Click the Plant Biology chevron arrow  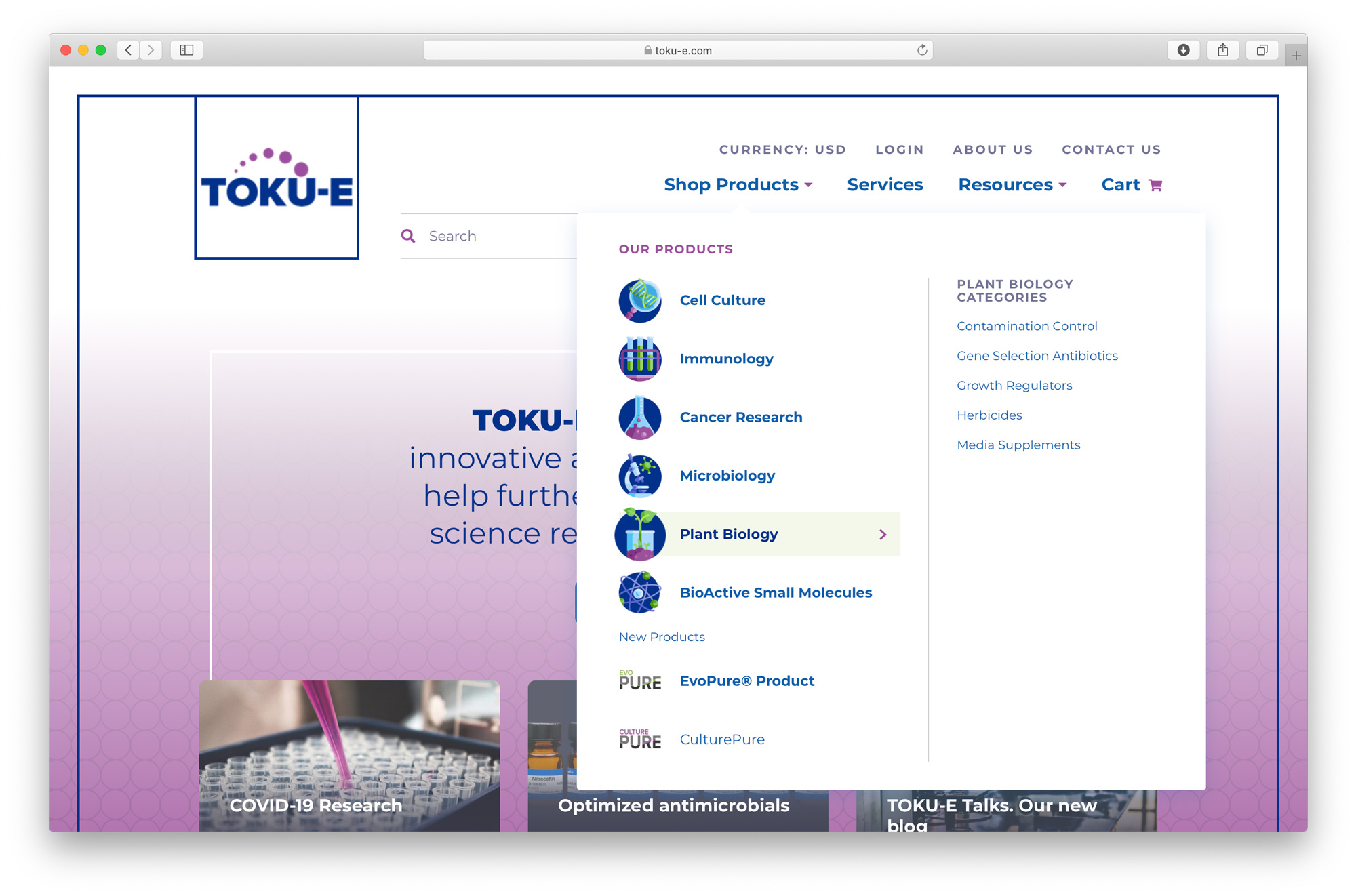tap(883, 535)
